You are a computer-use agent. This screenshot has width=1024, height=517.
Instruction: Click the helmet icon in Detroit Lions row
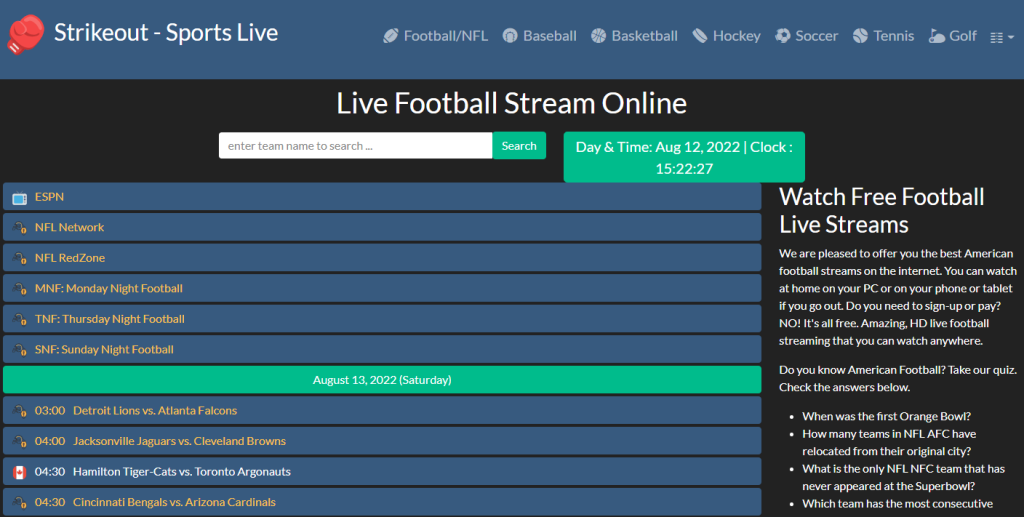[x=20, y=411]
